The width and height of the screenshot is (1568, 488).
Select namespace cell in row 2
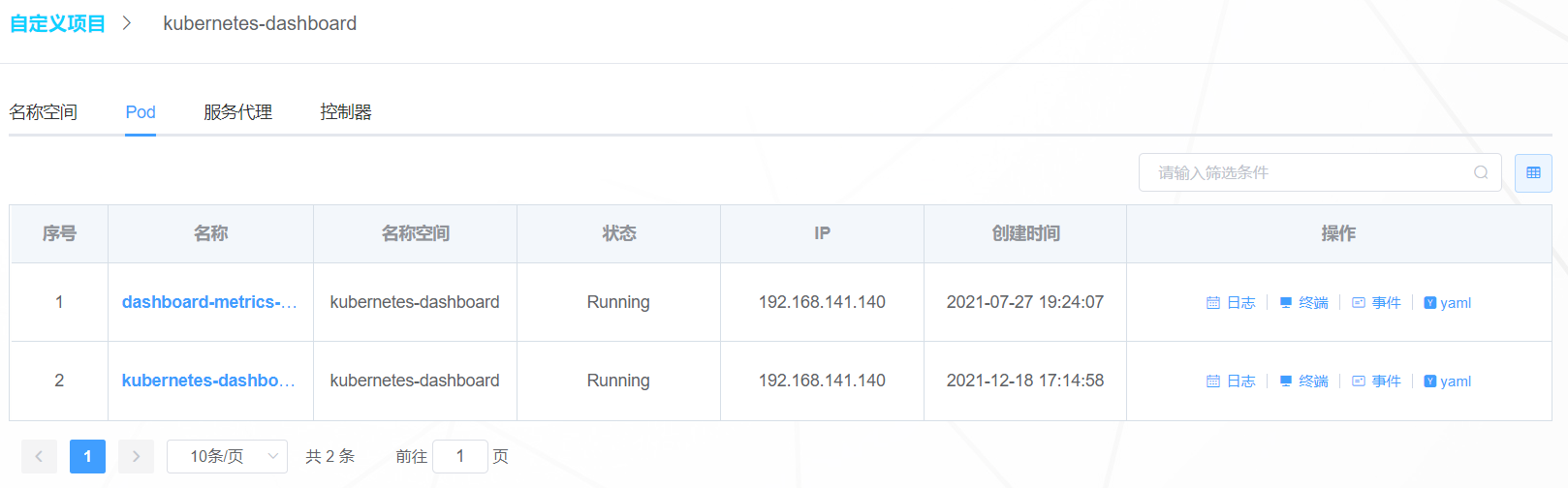(415, 381)
